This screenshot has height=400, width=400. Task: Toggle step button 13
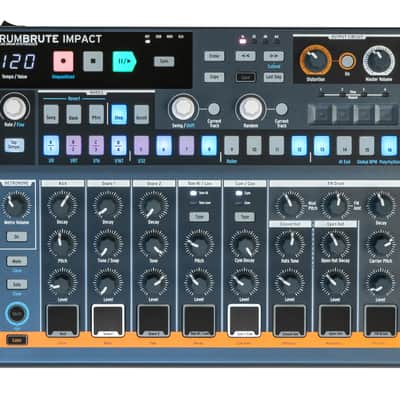[x=322, y=145]
